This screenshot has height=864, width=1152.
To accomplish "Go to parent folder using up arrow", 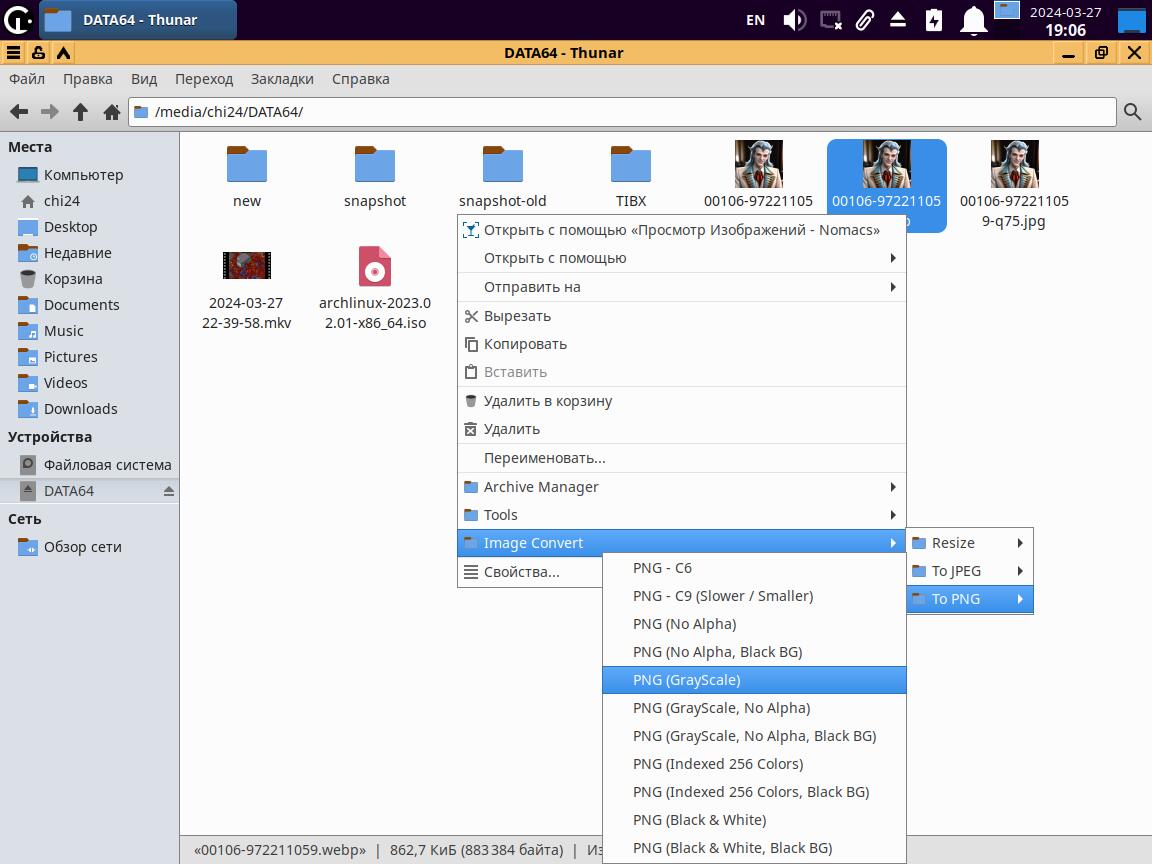I will tap(81, 112).
